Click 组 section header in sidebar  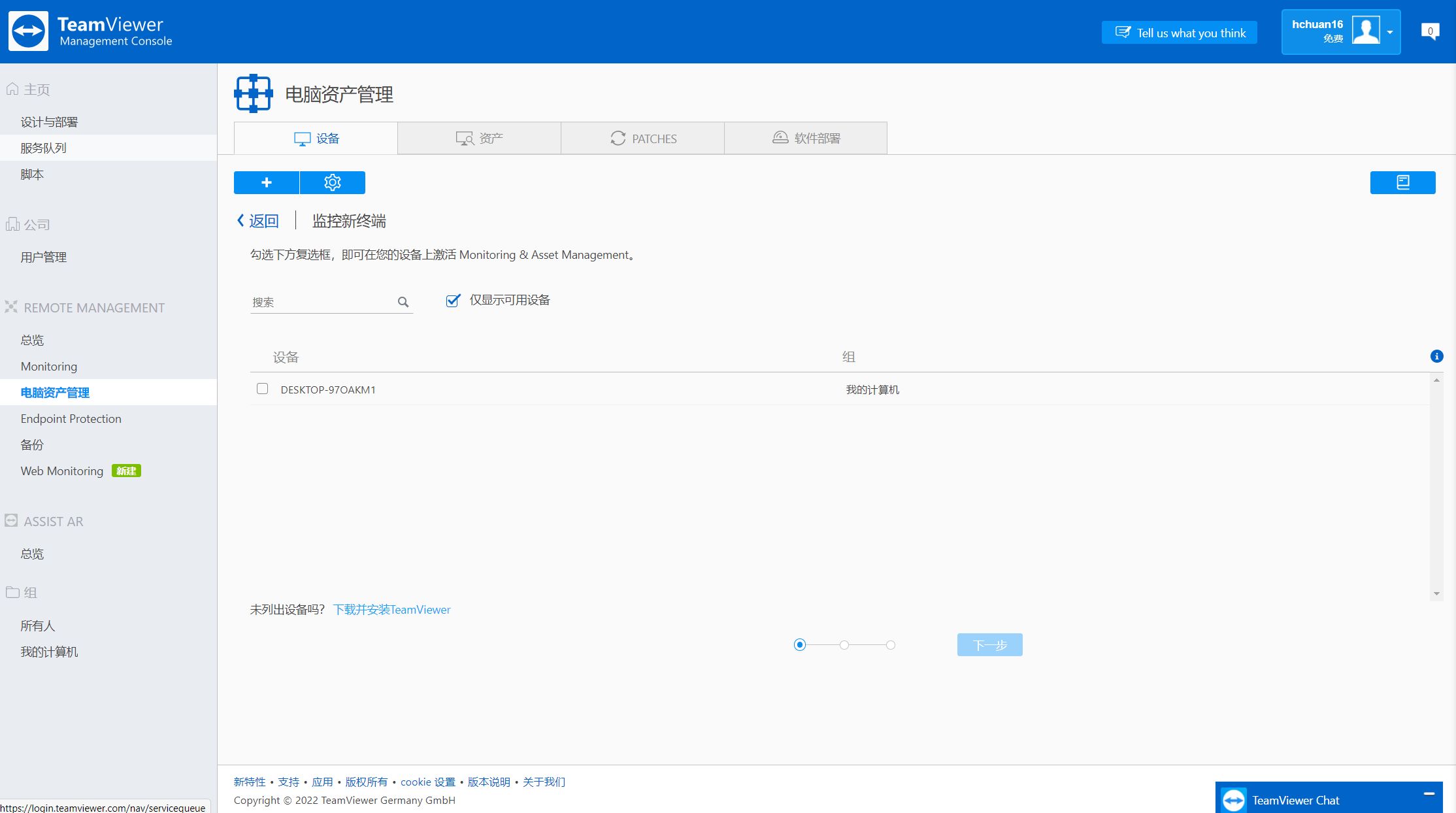click(x=30, y=593)
